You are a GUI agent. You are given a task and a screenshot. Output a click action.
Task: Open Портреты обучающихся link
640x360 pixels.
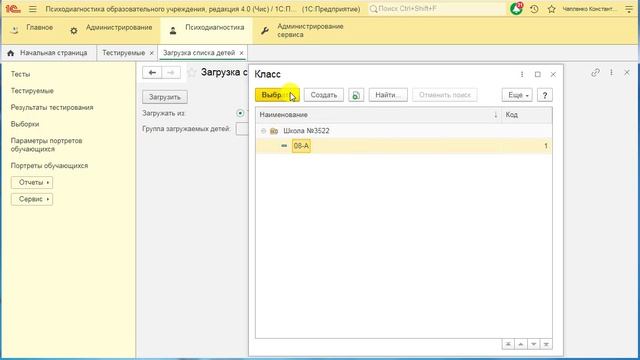click(x=49, y=166)
